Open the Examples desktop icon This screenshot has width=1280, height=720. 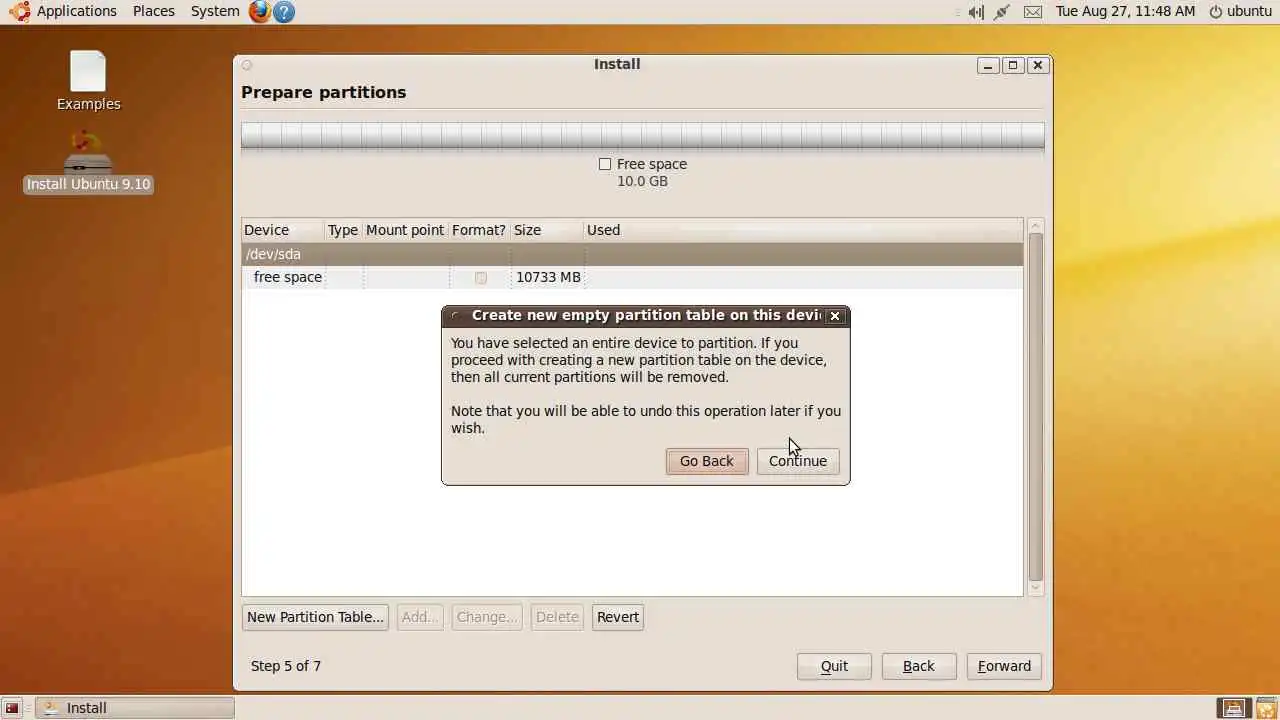[88, 81]
